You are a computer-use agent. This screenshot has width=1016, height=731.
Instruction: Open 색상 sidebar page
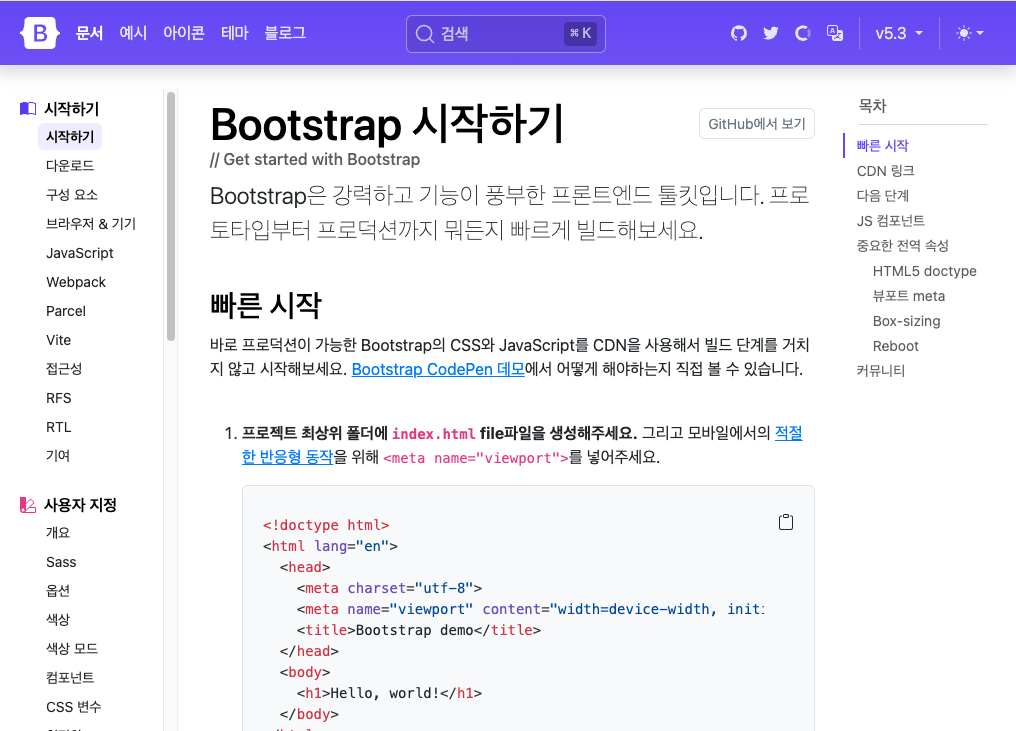click(x=58, y=620)
